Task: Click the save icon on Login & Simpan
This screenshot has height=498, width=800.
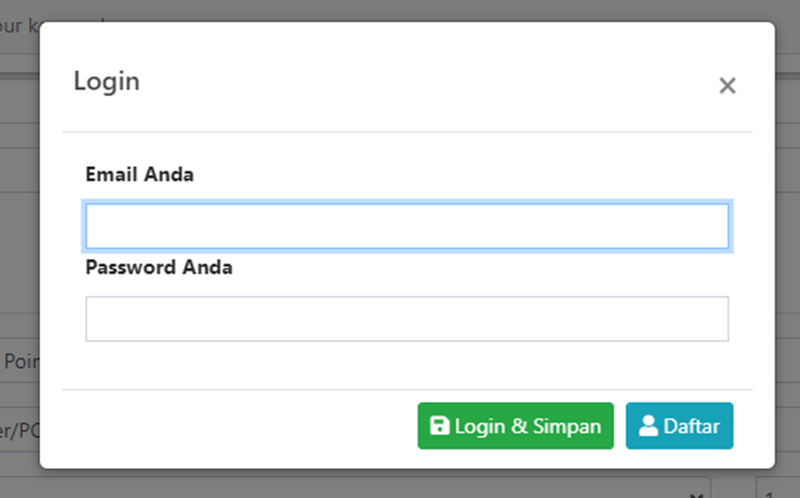Action: point(439,426)
